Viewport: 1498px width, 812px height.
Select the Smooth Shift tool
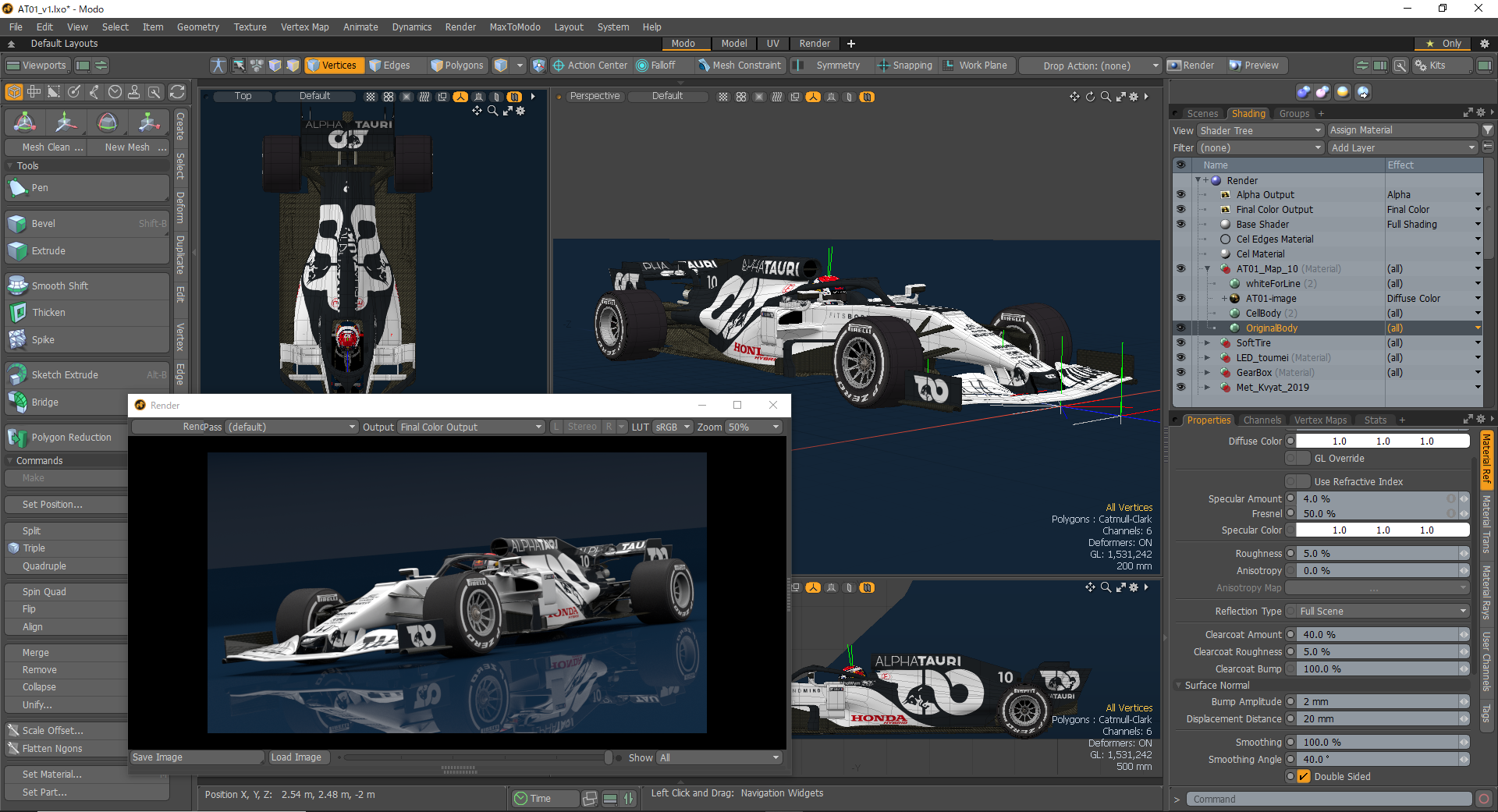[x=87, y=286]
